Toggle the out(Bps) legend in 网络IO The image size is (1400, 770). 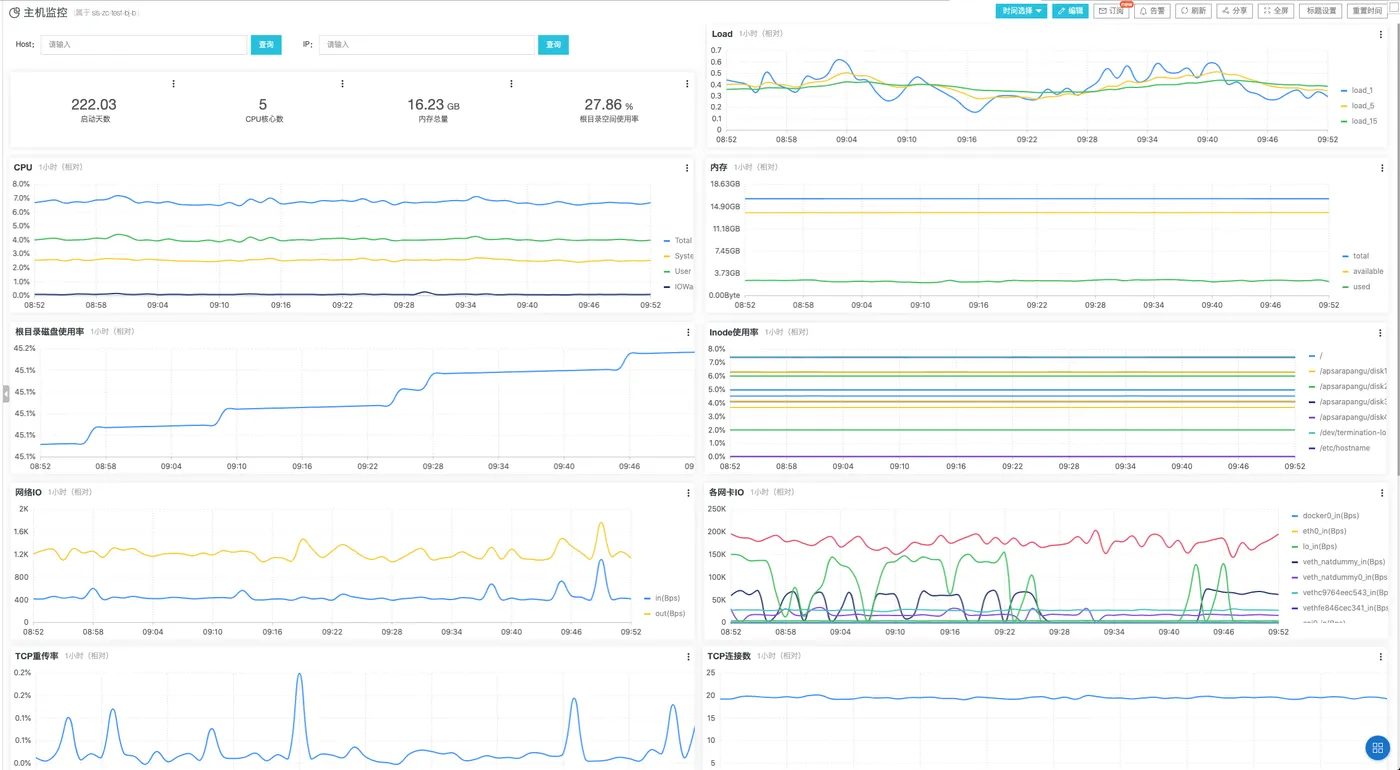point(664,613)
